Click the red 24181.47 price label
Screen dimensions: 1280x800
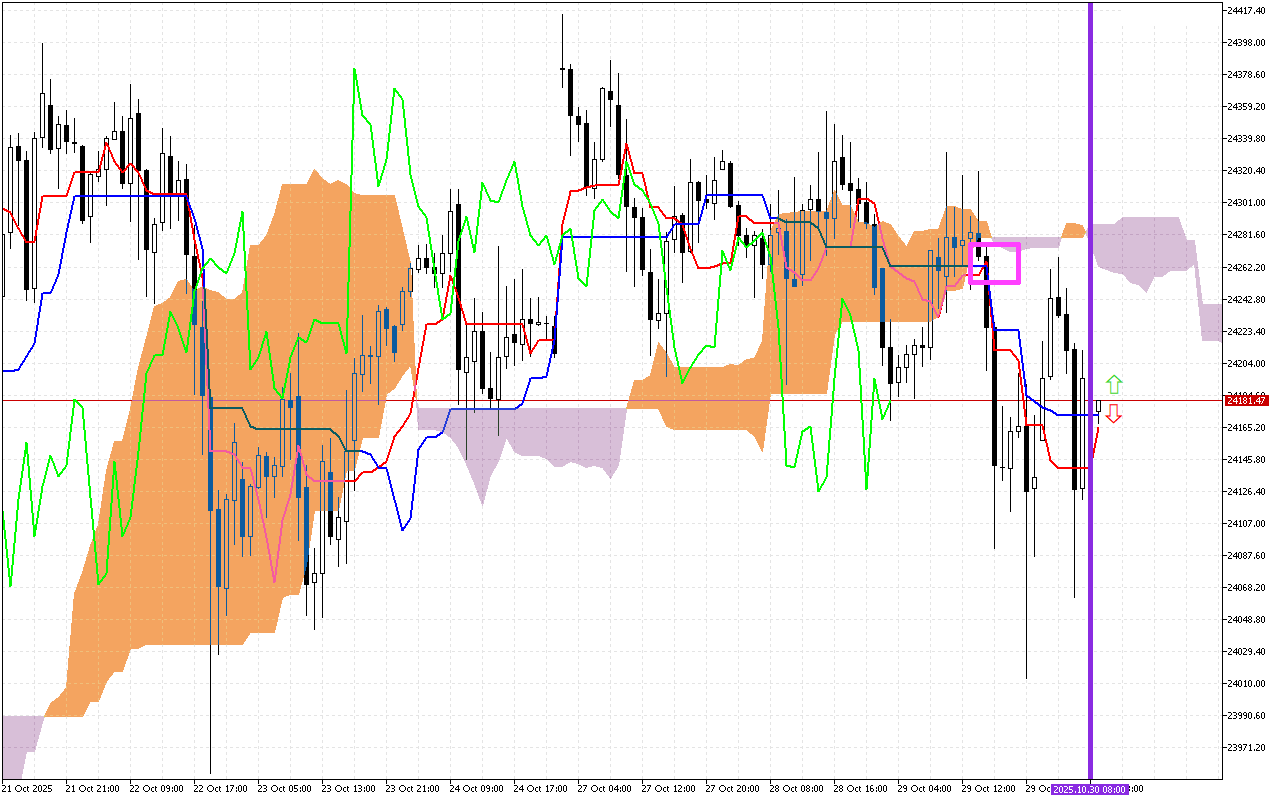tap(1246, 401)
